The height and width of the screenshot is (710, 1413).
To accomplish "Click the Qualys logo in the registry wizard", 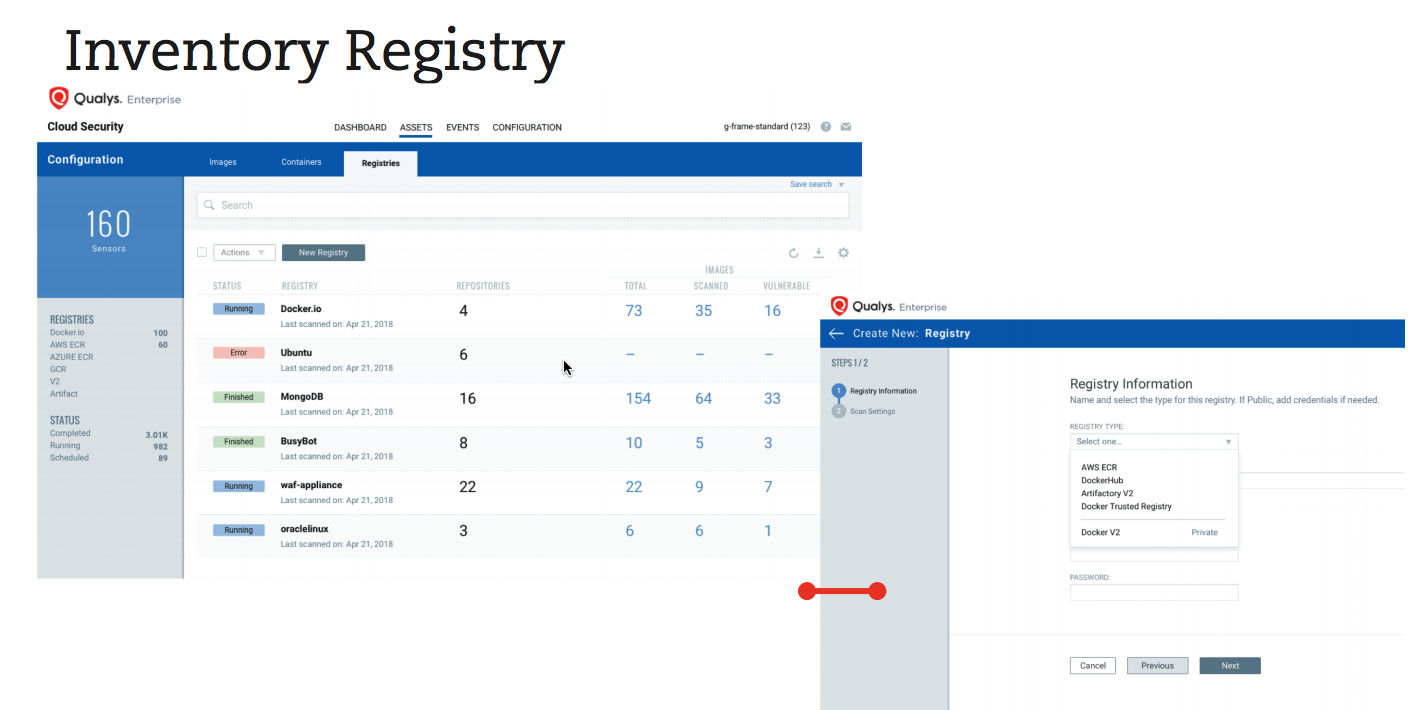I will (840, 306).
